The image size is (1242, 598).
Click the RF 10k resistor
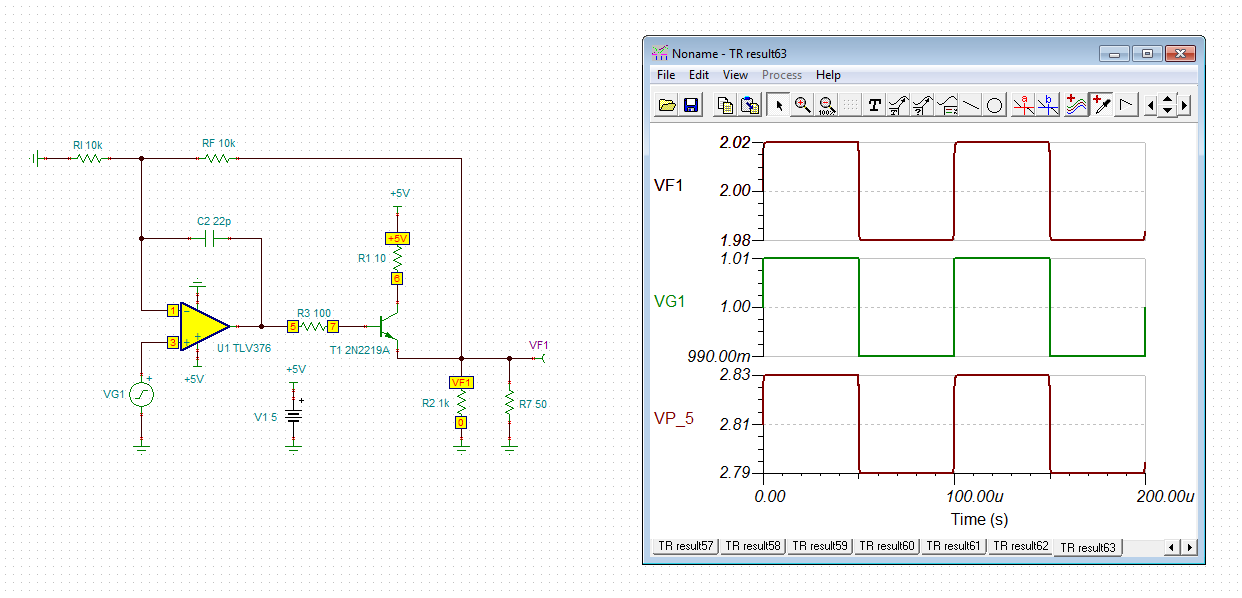pyautogui.click(x=219, y=158)
